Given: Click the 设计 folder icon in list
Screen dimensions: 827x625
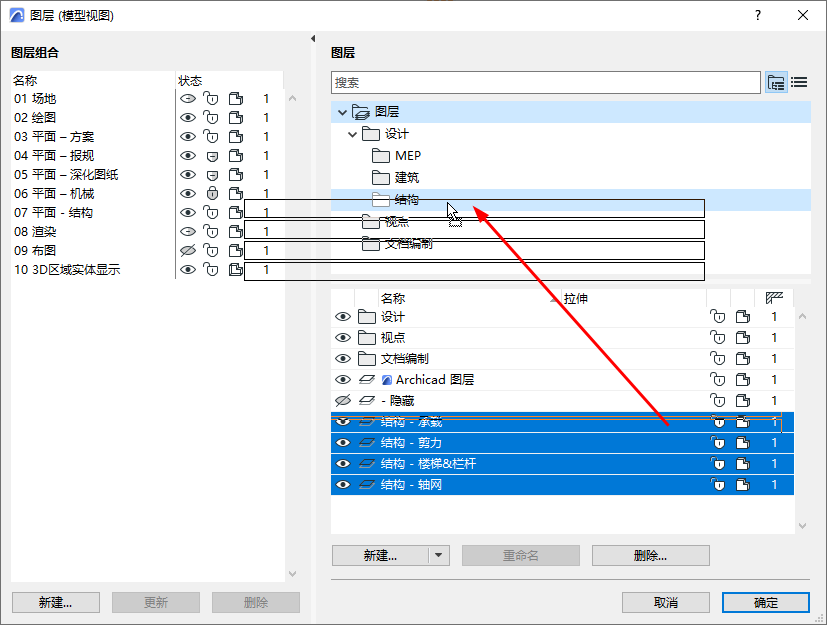Looking at the screenshot, I should [x=367, y=316].
